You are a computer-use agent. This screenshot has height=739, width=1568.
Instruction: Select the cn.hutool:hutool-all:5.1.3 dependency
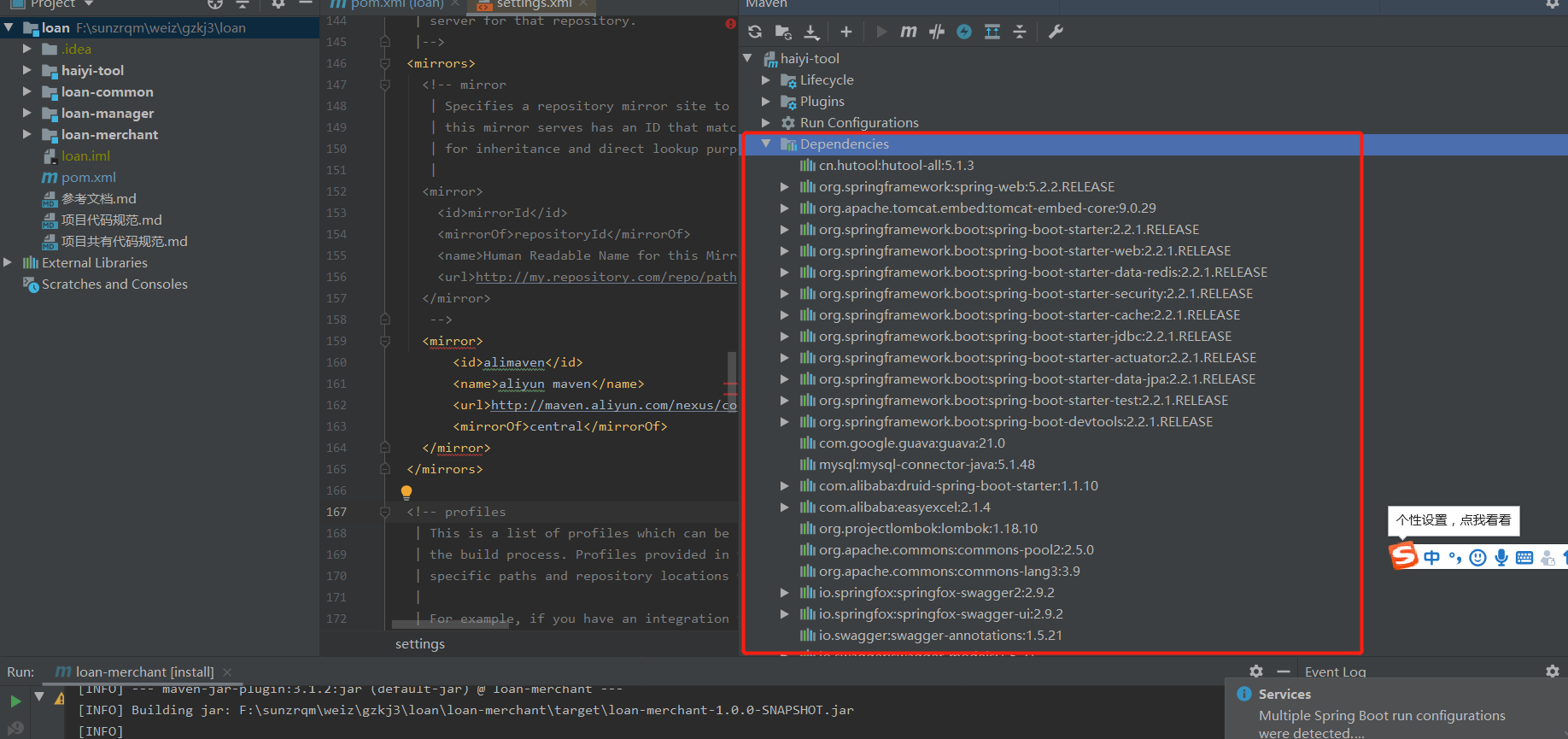tap(896, 165)
